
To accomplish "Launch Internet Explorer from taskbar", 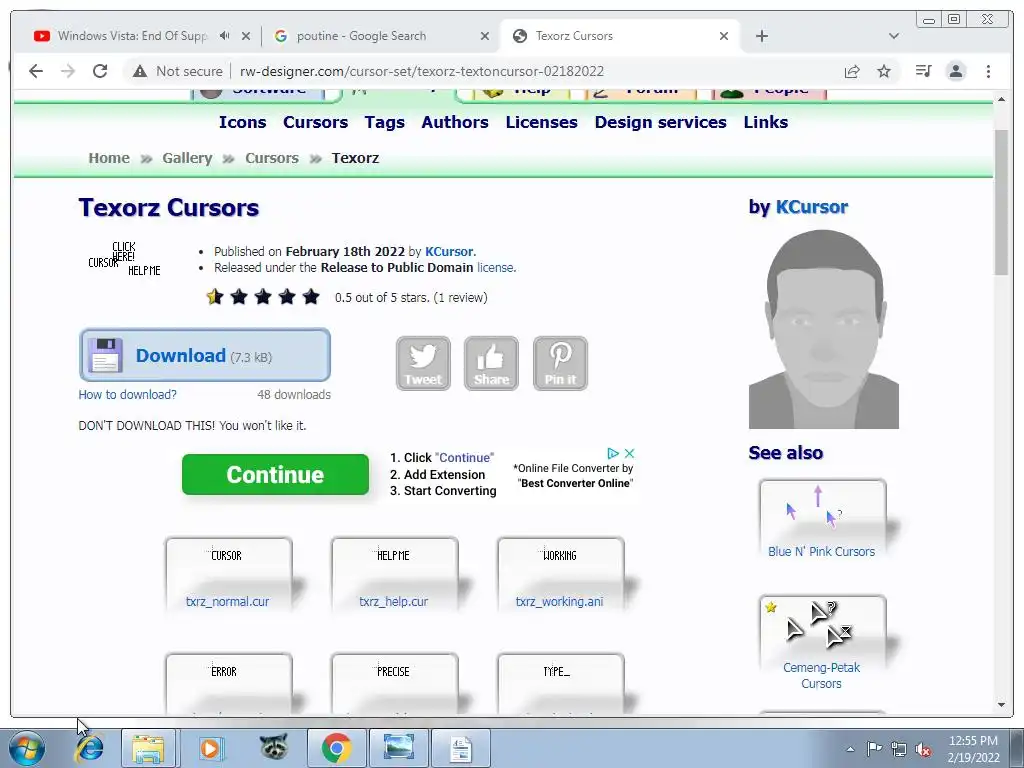I will click(89, 748).
